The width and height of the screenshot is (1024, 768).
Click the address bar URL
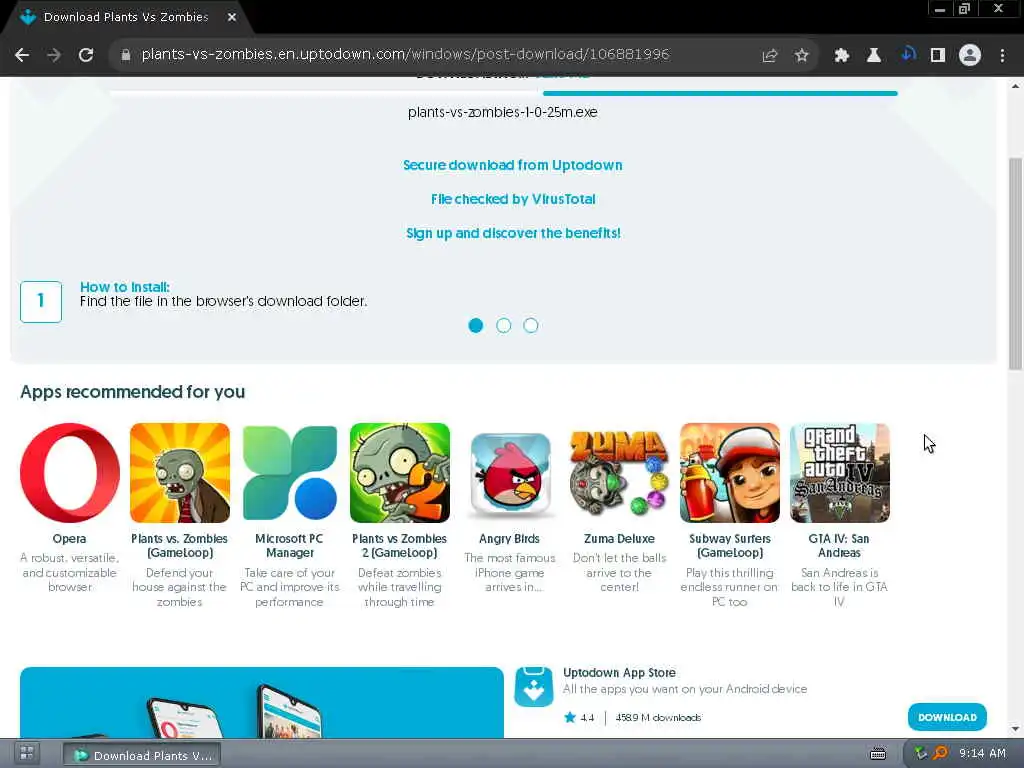(405, 54)
